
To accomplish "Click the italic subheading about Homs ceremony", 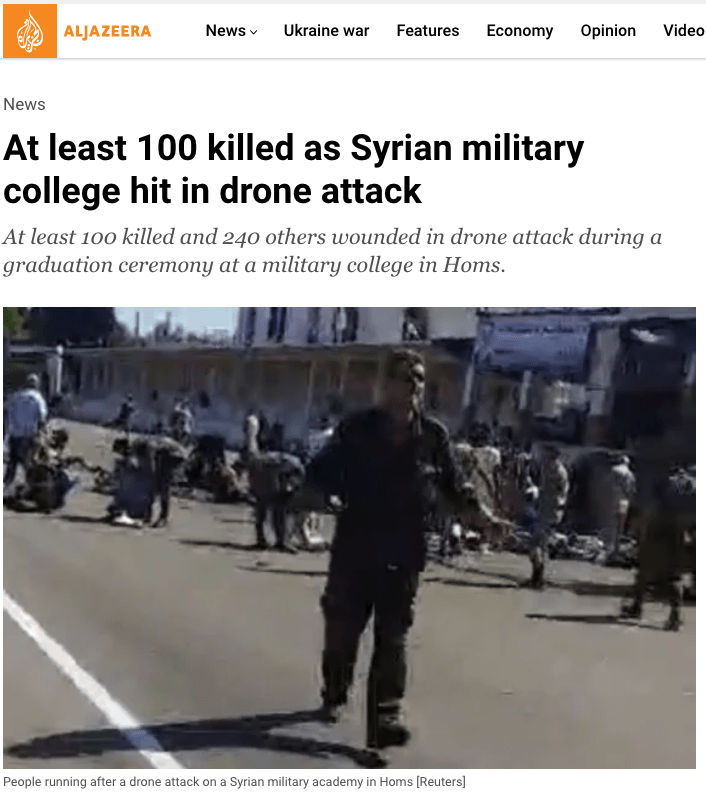I will [332, 251].
